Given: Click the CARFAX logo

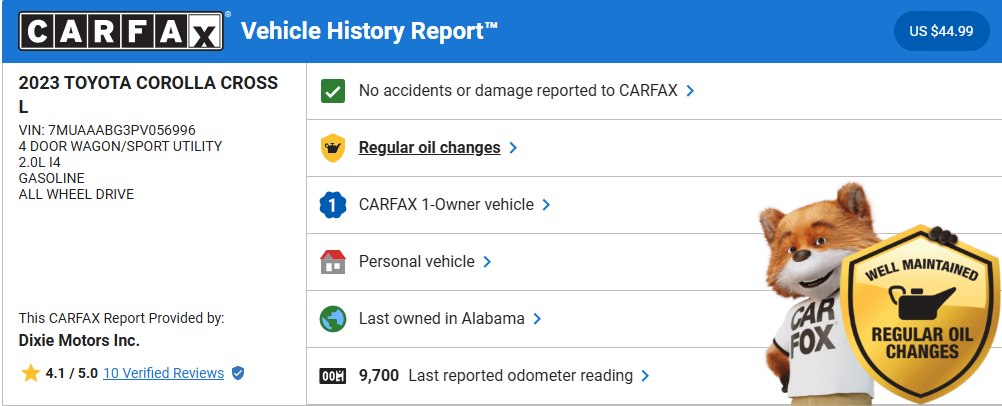Looking at the screenshot, I should pyautogui.click(x=121, y=31).
